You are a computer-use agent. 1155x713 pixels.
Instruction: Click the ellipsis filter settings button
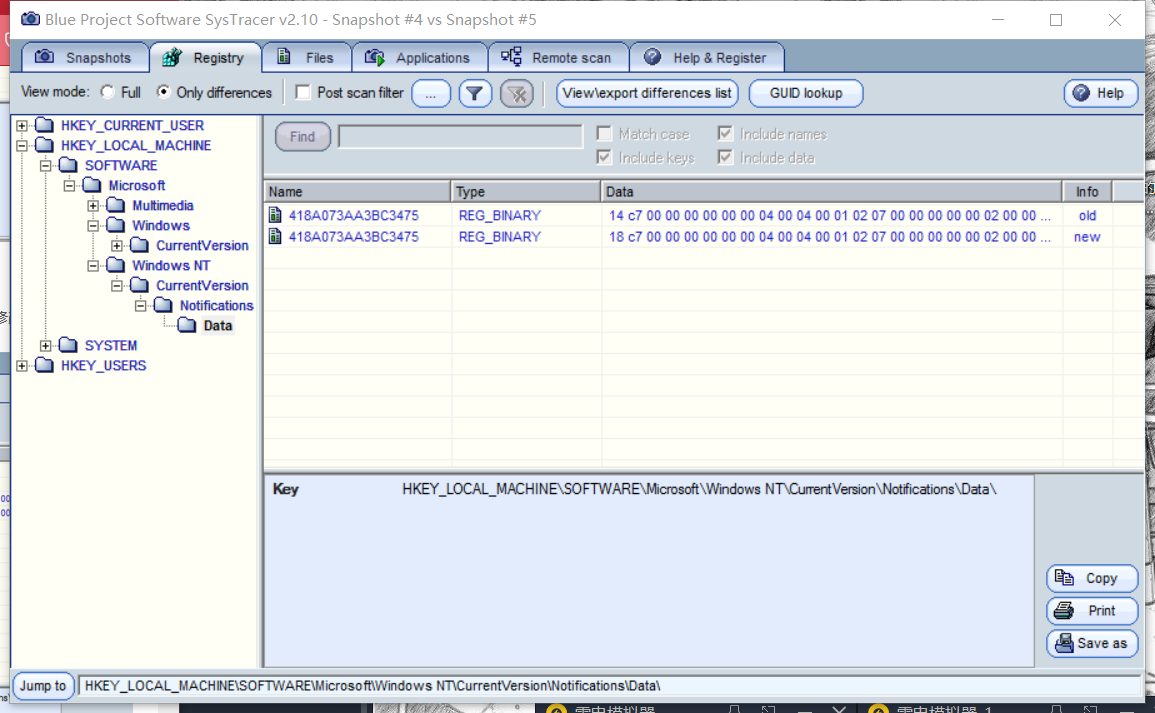pos(431,94)
